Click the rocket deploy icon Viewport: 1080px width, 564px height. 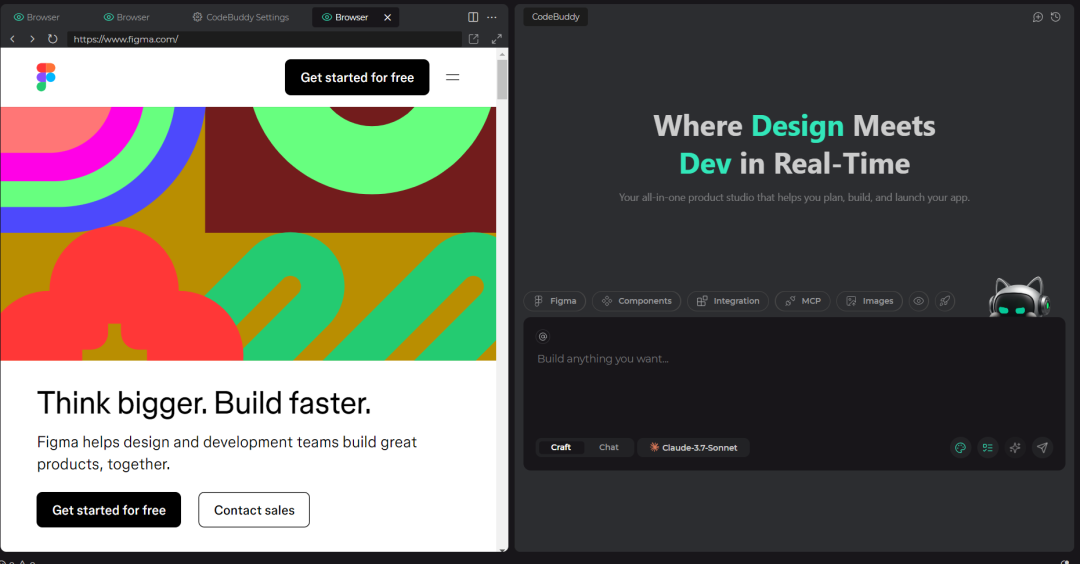(945, 301)
